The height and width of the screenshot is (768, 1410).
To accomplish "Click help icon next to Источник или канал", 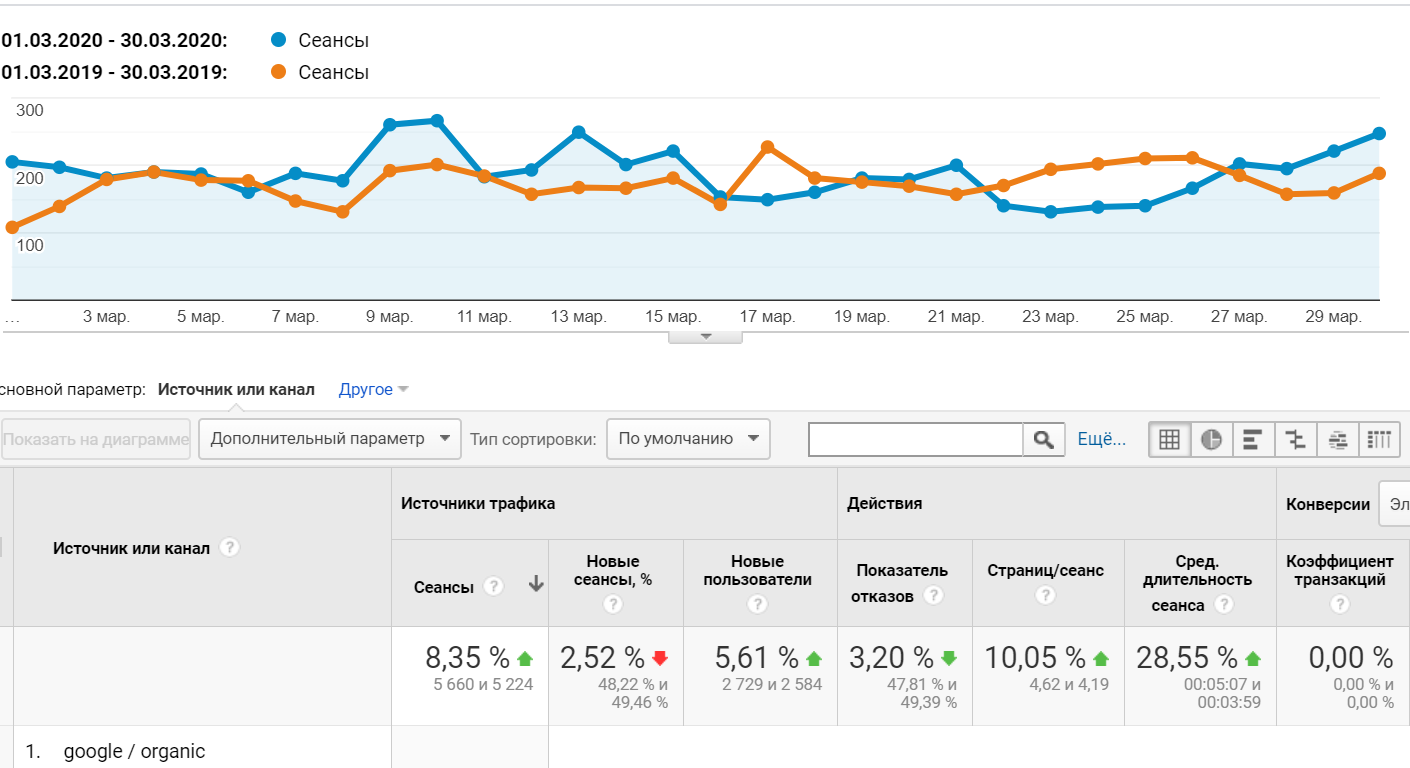I will click(230, 547).
